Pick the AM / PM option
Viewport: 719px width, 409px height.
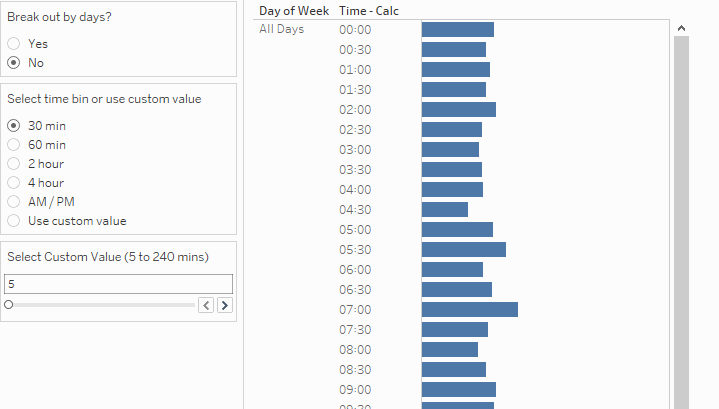(x=14, y=202)
